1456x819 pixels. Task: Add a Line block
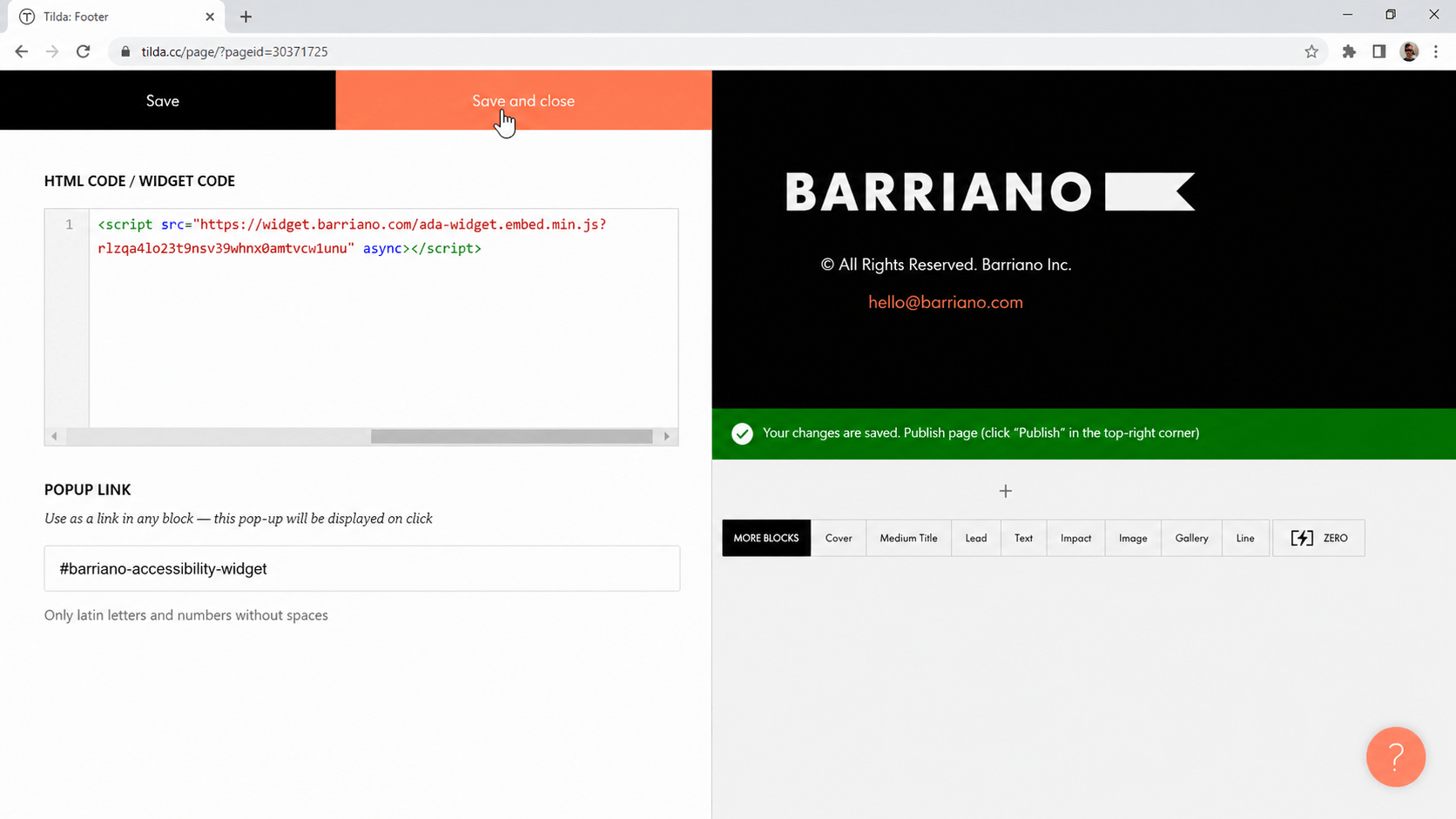tap(1245, 538)
